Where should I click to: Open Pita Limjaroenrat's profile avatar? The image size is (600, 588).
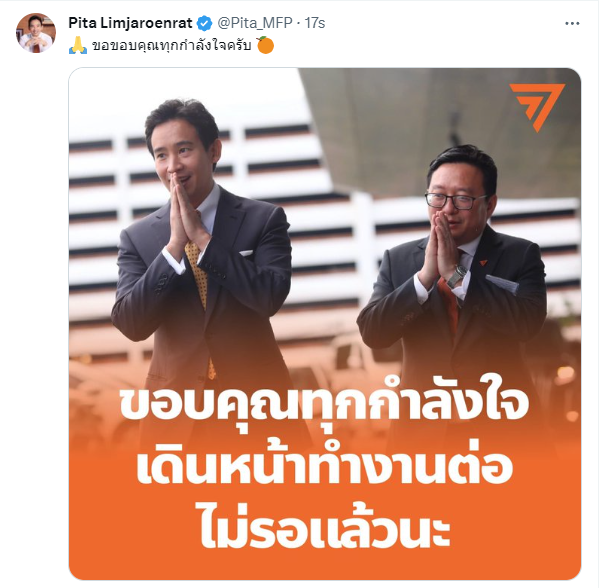36,33
